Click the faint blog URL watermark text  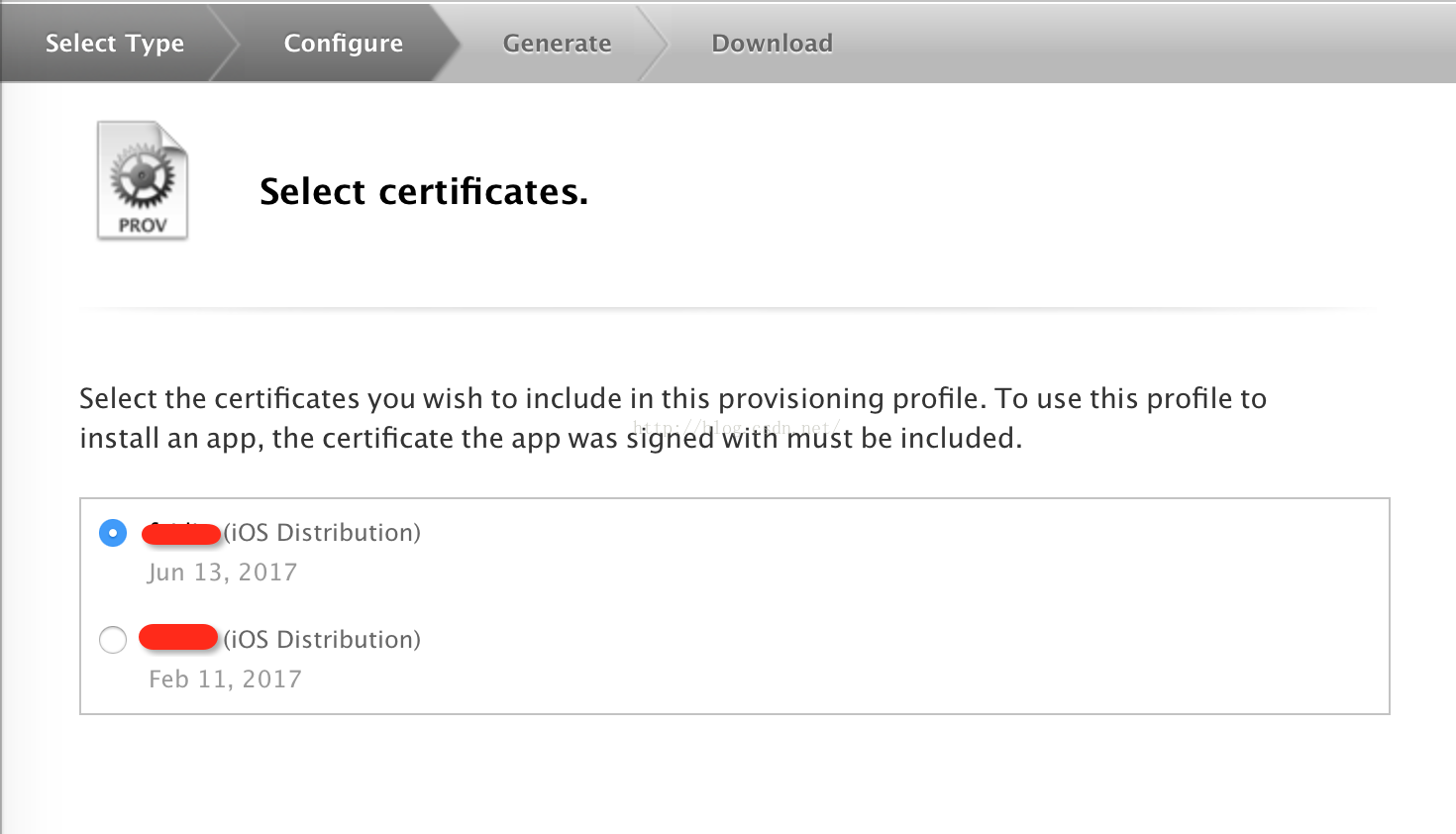coord(736,428)
